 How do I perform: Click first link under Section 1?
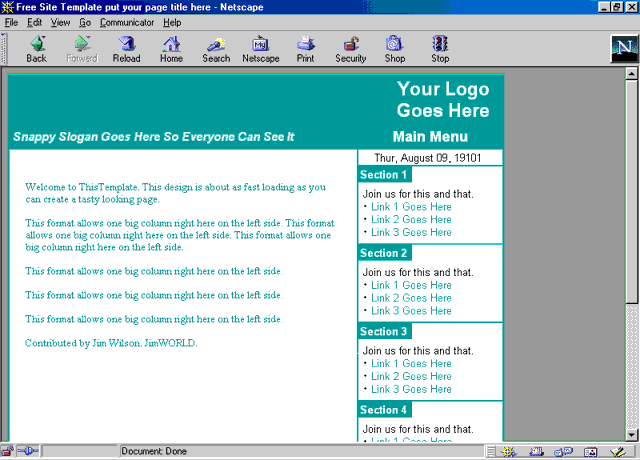coord(411,207)
